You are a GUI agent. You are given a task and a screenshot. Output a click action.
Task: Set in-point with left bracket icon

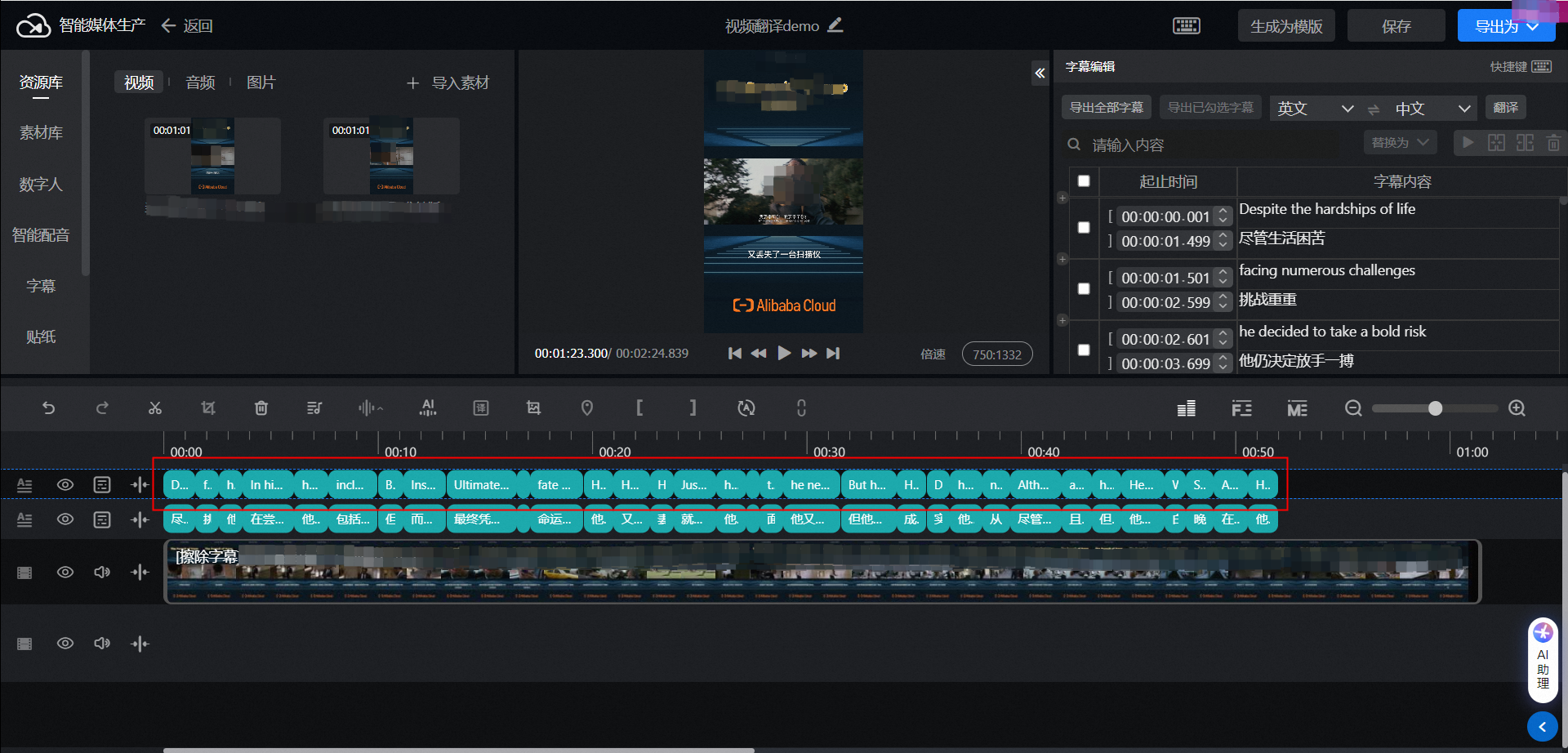click(x=639, y=408)
